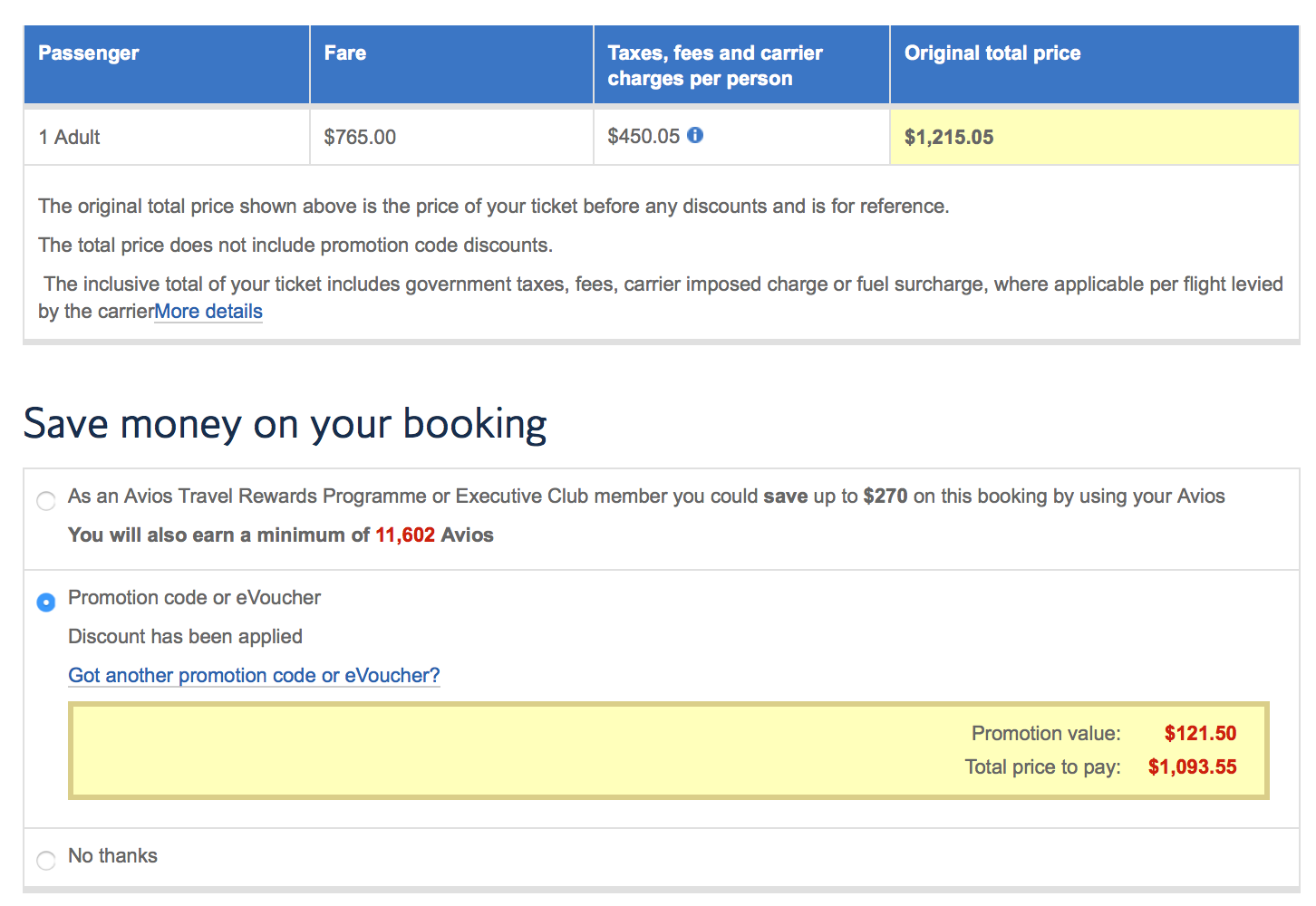Choose the No thanks radio button

(45, 860)
